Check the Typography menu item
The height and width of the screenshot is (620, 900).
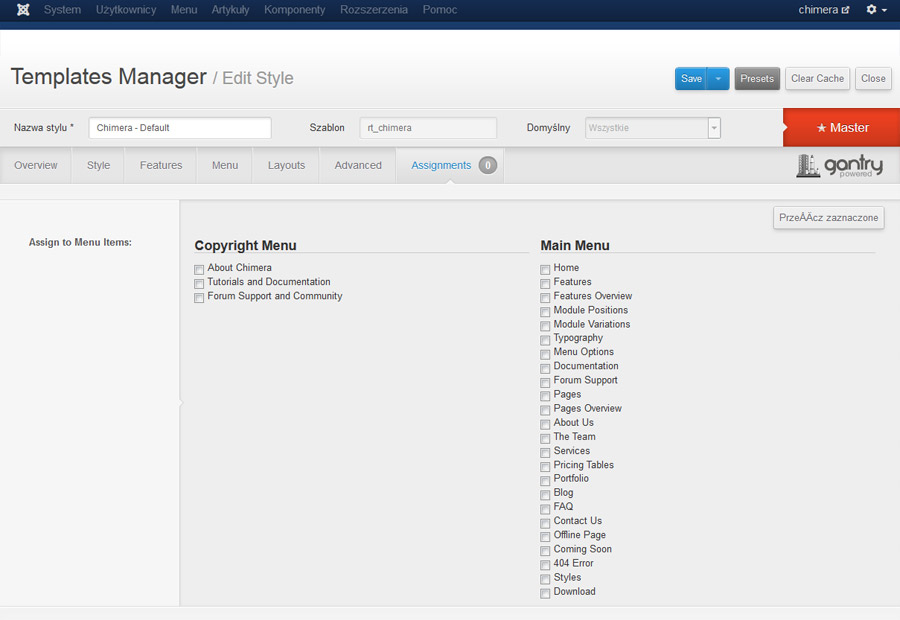[x=545, y=340]
